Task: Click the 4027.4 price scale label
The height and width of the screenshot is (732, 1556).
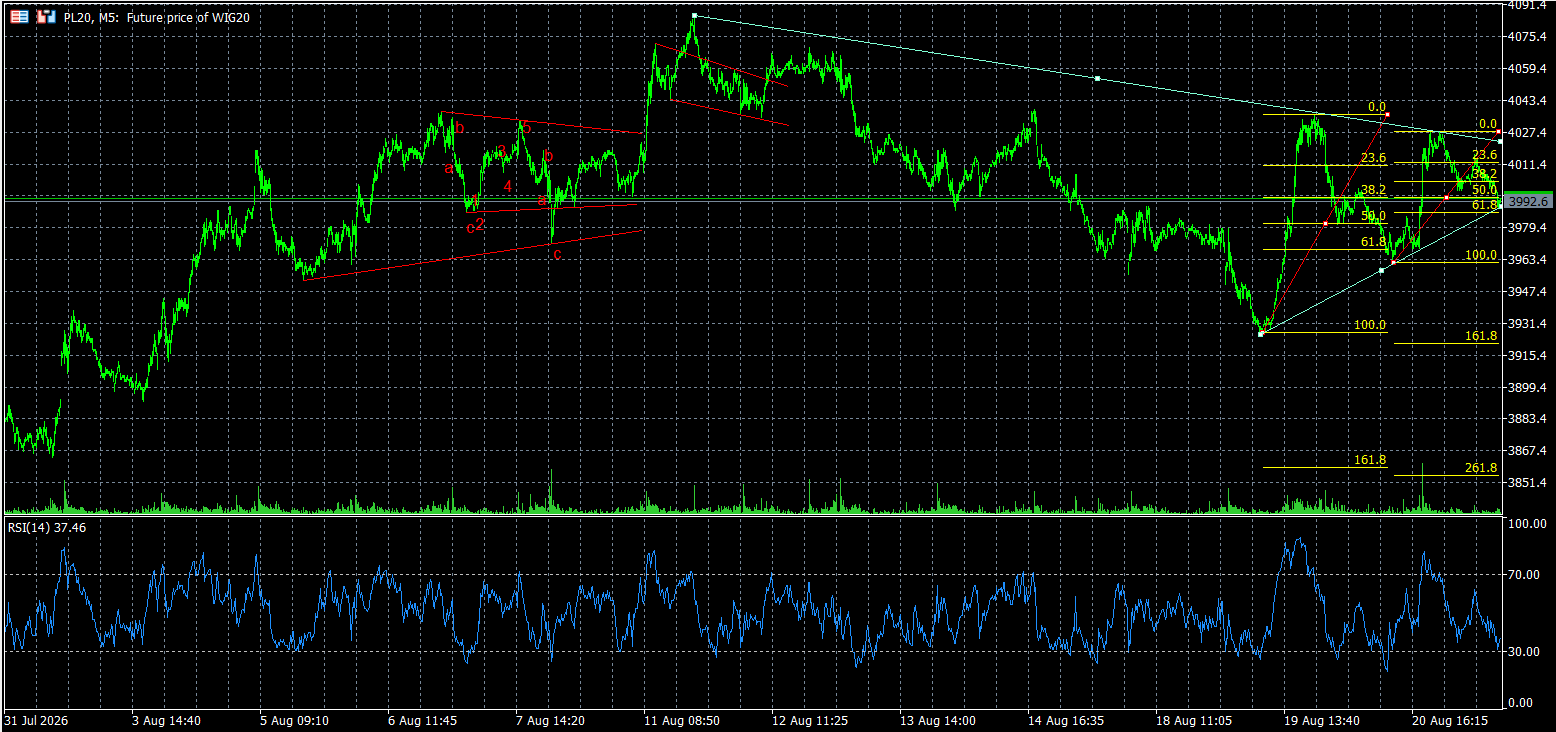Action: click(1526, 133)
